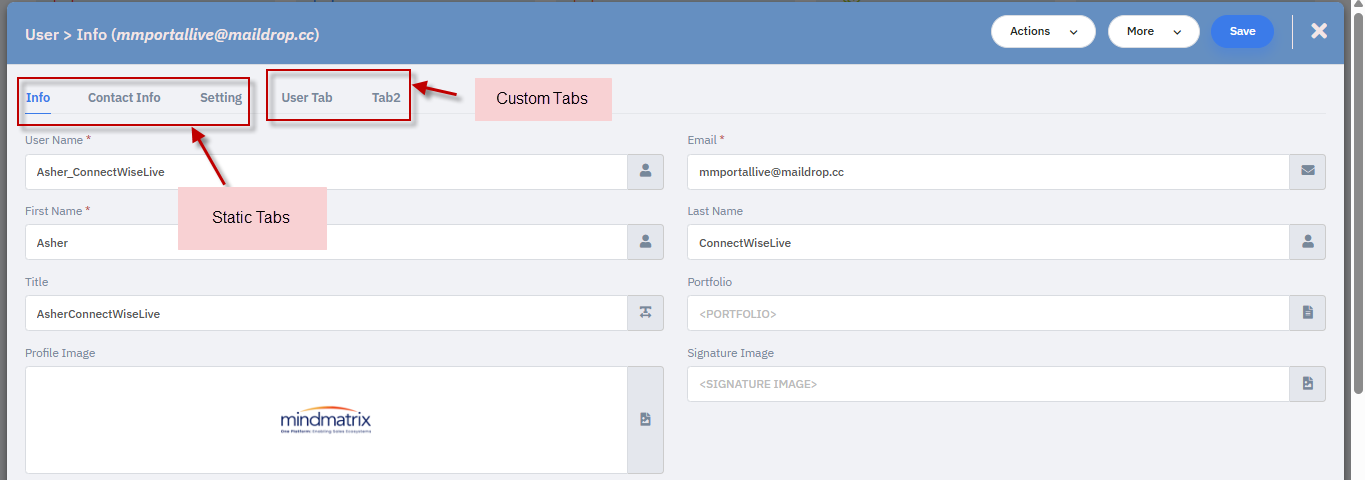Click the envelope icon beside Email field

coord(1307,172)
